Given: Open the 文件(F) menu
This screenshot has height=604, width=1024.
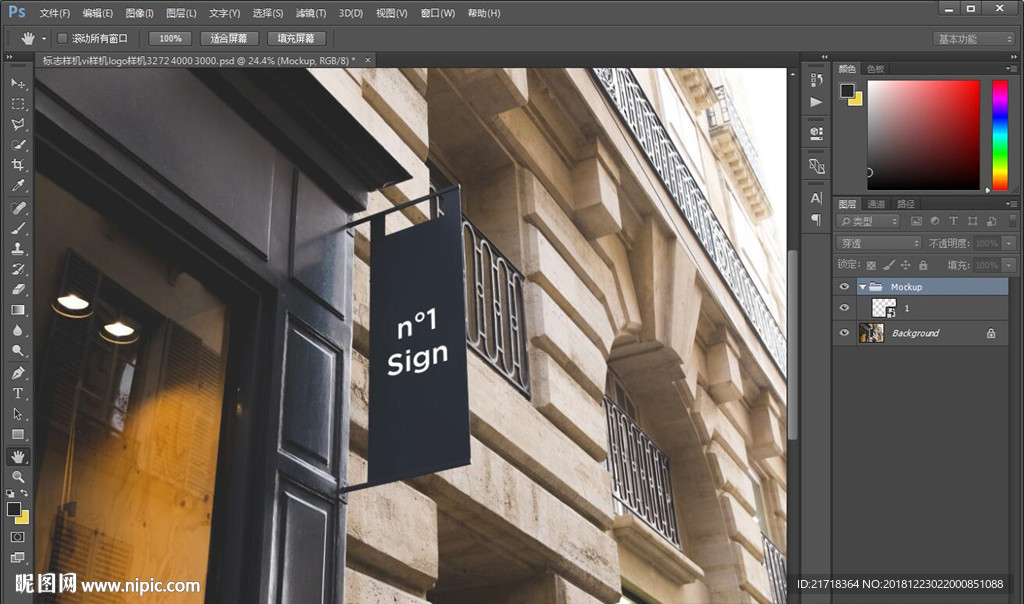Looking at the screenshot, I should point(54,13).
